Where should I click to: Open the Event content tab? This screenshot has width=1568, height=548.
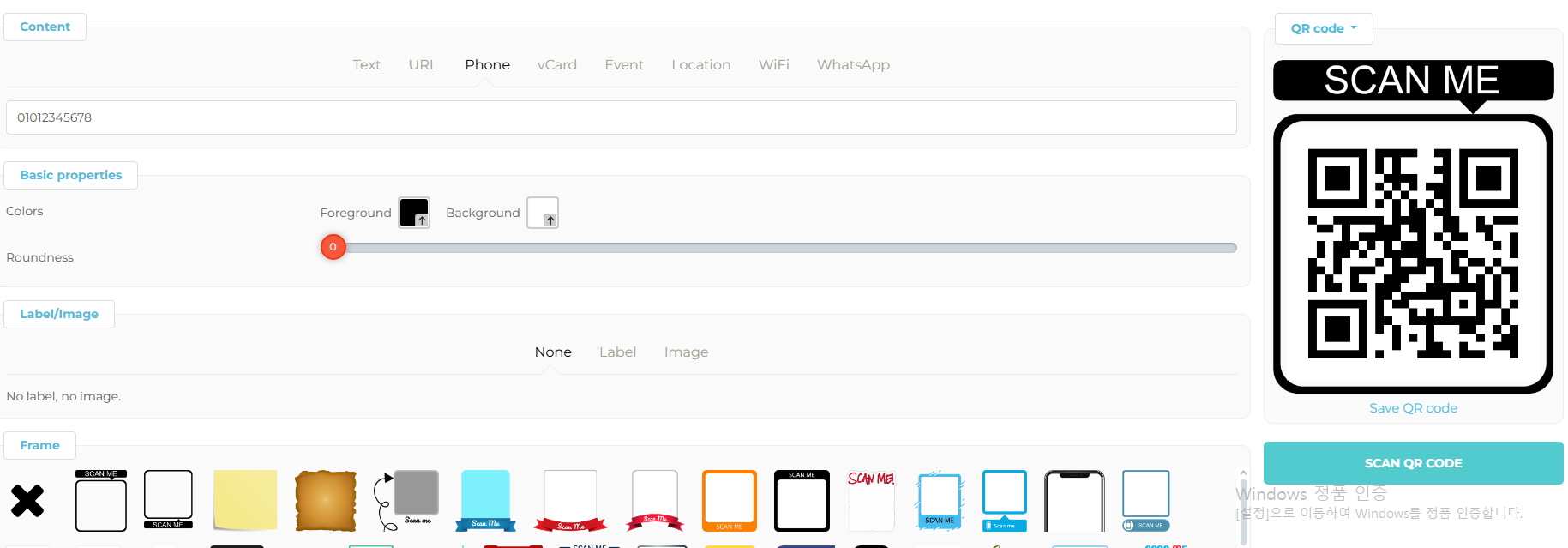624,64
